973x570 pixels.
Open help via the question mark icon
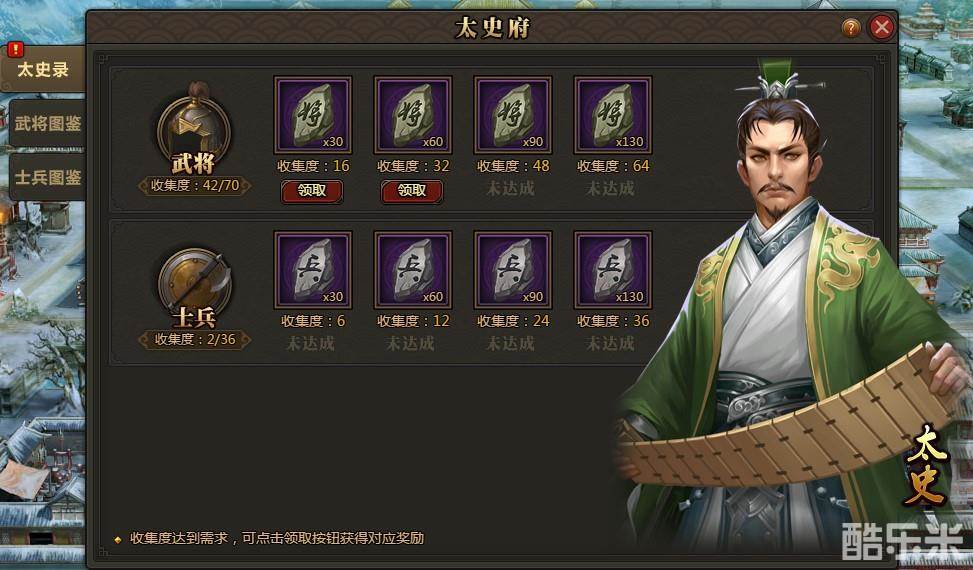[x=851, y=28]
